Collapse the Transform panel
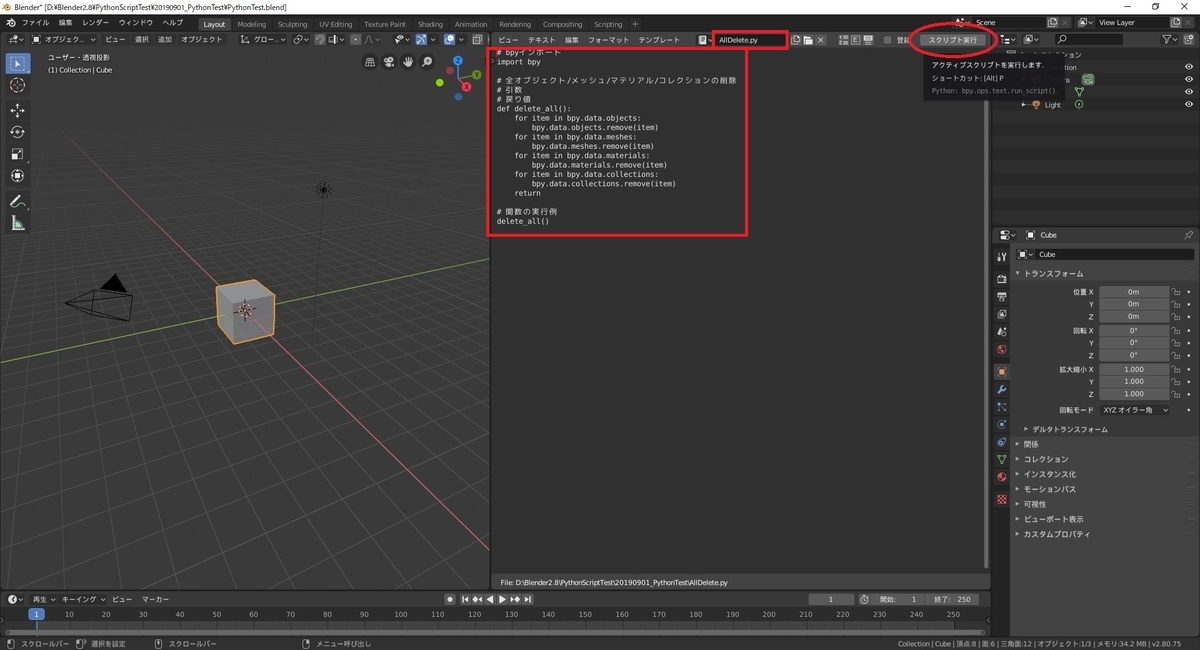 click(x=1051, y=273)
